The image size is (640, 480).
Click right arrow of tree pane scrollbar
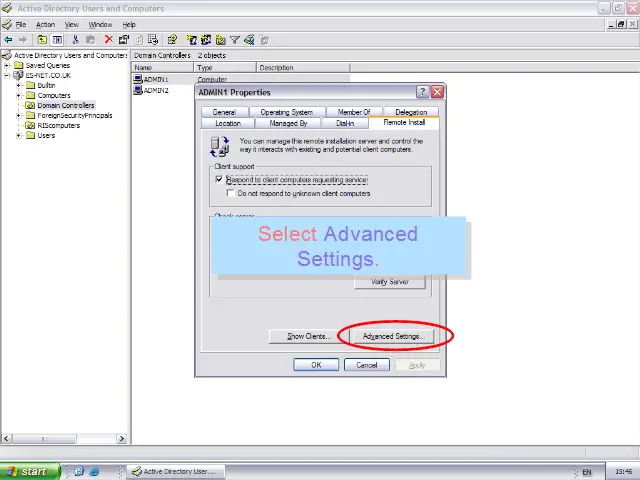pos(121,439)
